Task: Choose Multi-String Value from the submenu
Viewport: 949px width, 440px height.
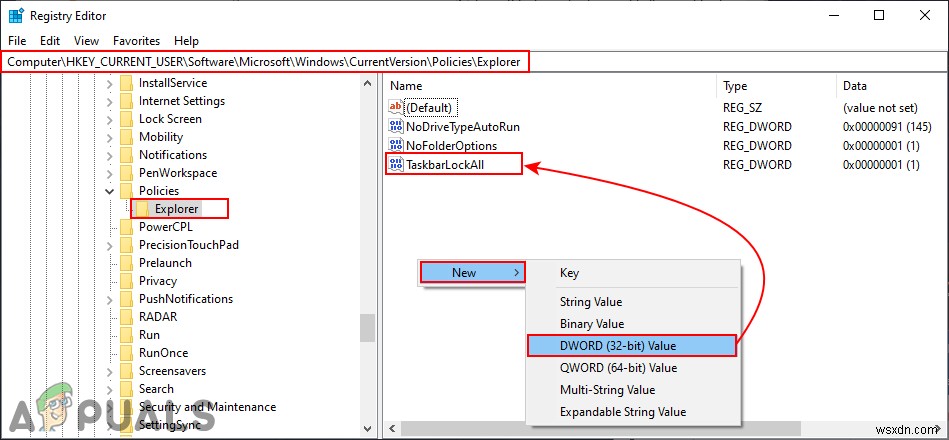Action: 632,390
